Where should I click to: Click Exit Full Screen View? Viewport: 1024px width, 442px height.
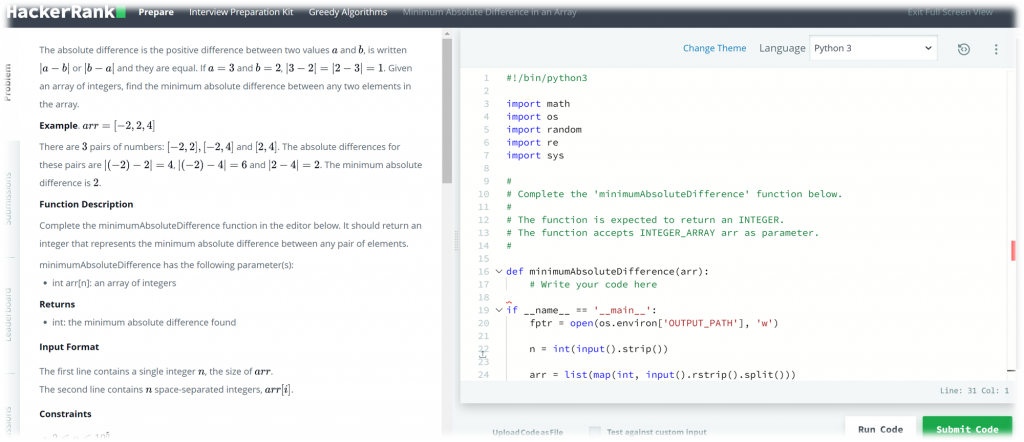(949, 13)
